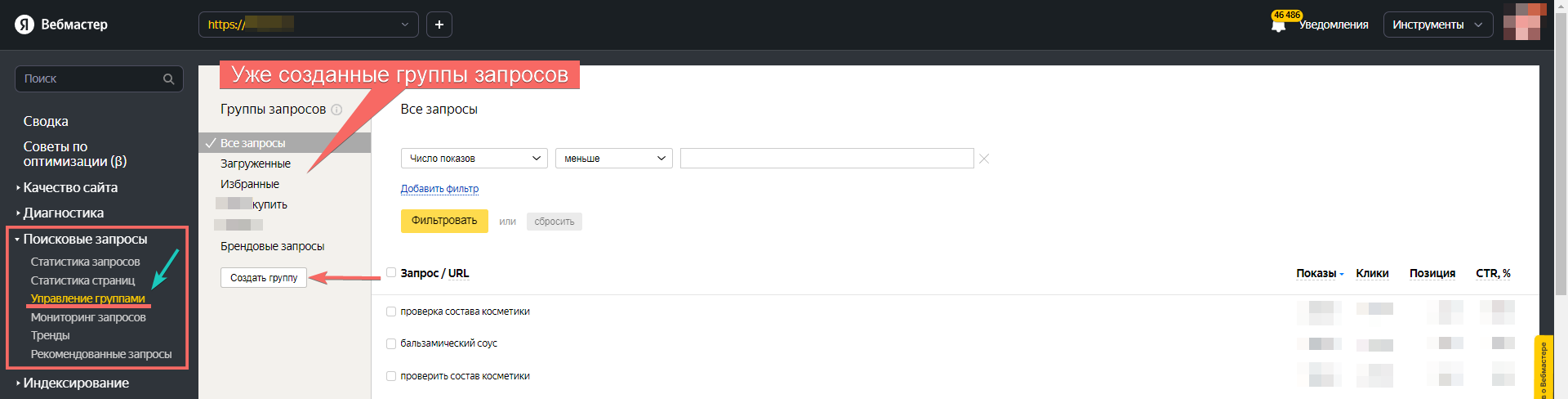Screen dimensions: 1568x399
Task: Select Все запросы group
Action: tap(284, 143)
